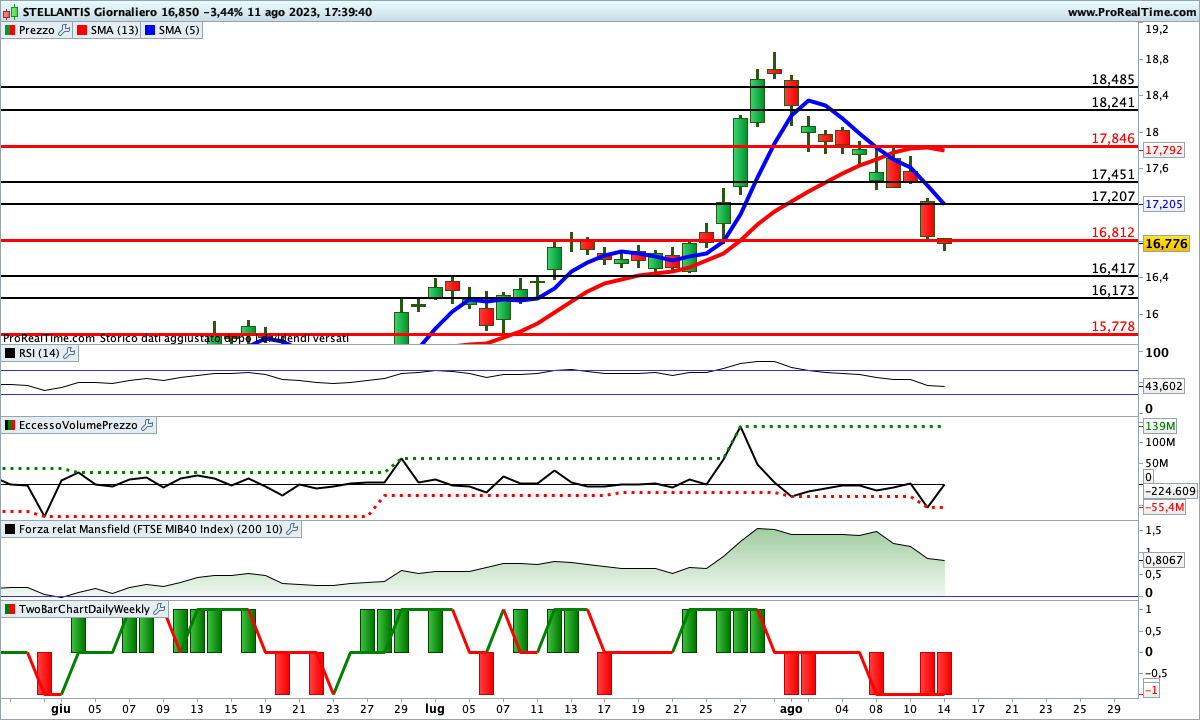The height and width of the screenshot is (720, 1200).
Task: Select the TwoBarChartDailyWeekly panel label
Action: (x=85, y=609)
